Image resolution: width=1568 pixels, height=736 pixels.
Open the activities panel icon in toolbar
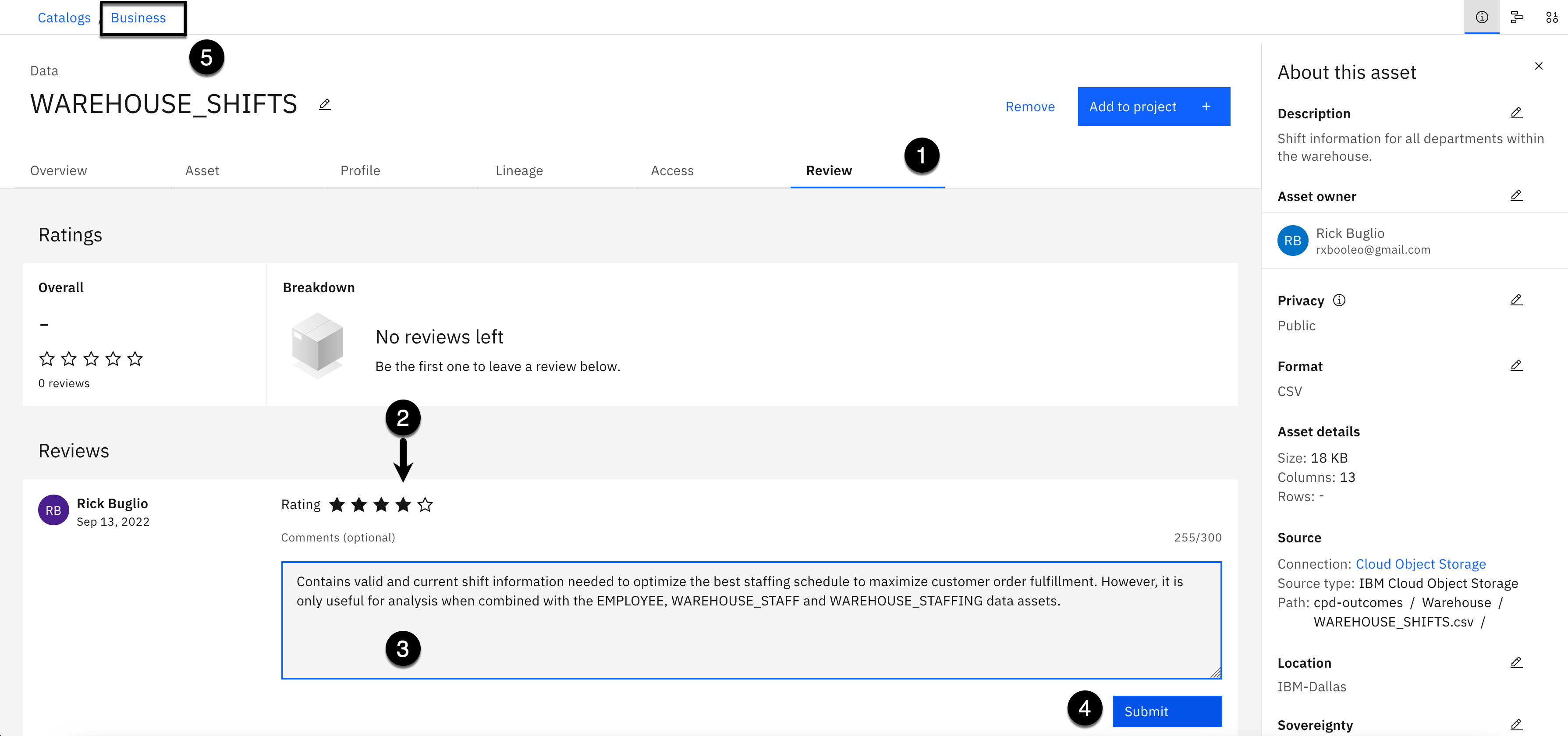click(x=1517, y=17)
